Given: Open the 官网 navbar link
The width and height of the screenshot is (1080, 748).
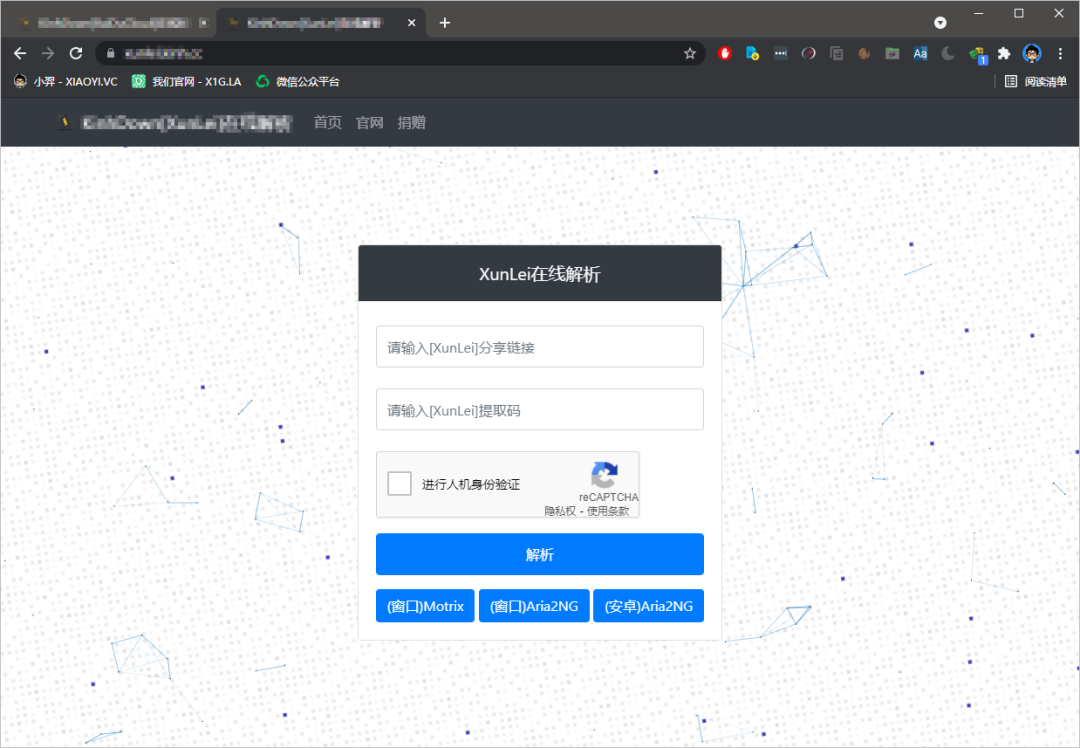Looking at the screenshot, I should 369,123.
